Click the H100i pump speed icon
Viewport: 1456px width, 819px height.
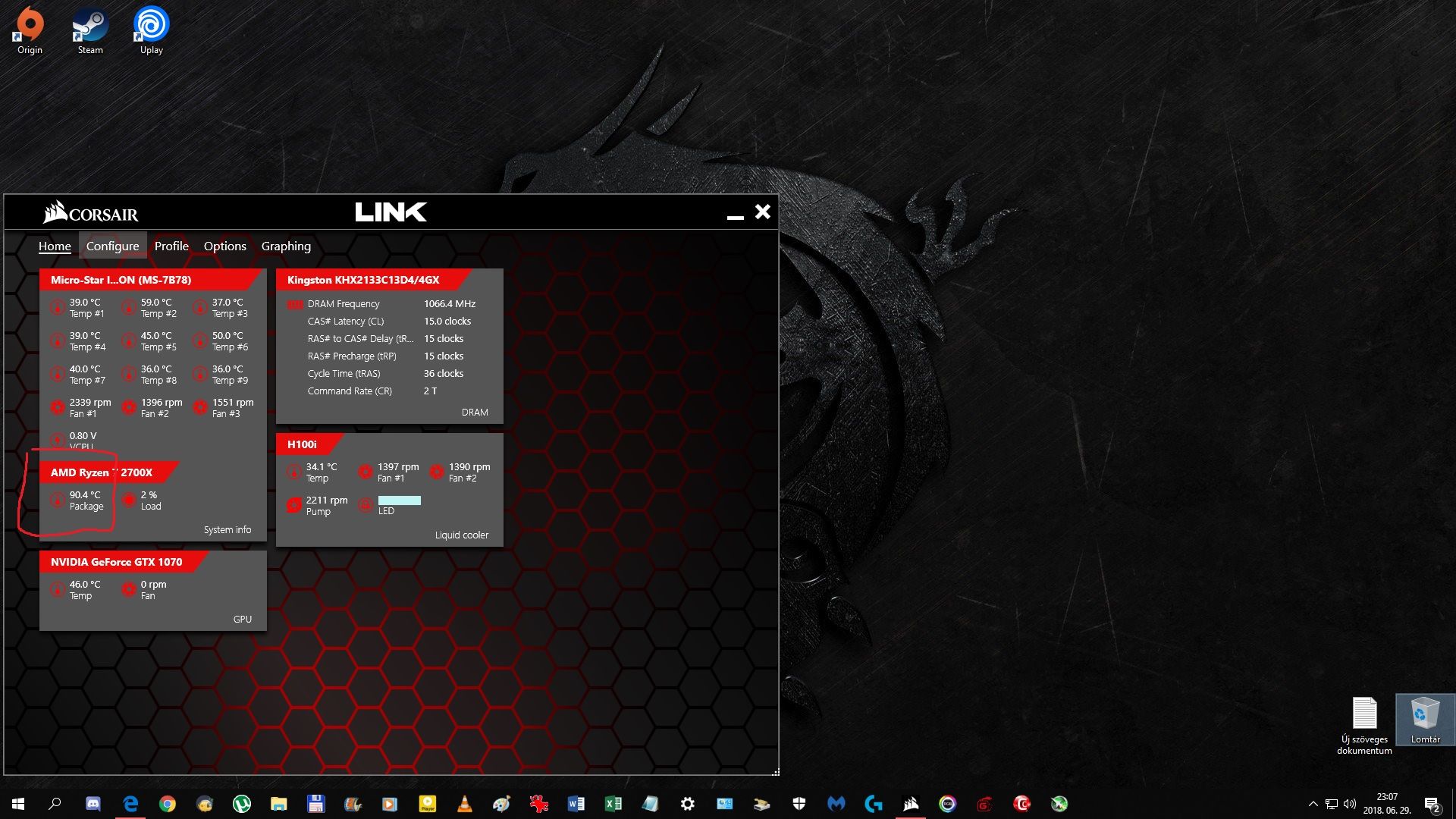(293, 505)
